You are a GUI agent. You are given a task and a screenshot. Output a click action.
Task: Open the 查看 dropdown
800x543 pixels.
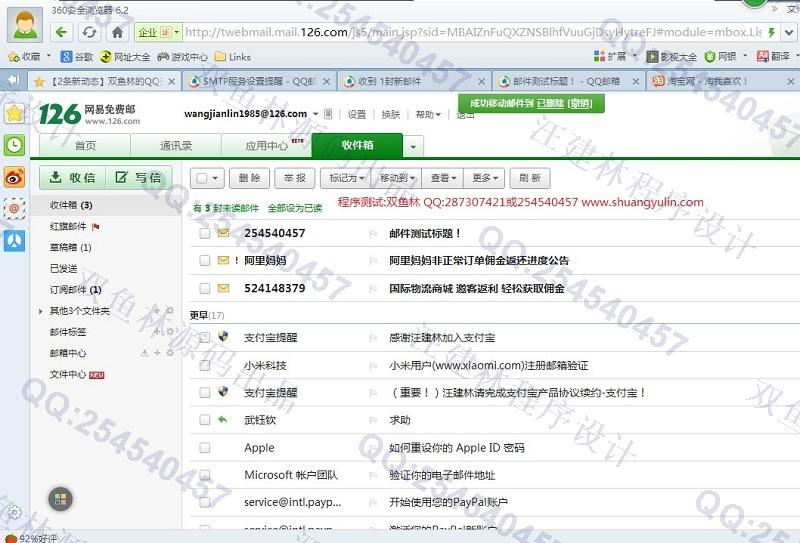point(443,178)
